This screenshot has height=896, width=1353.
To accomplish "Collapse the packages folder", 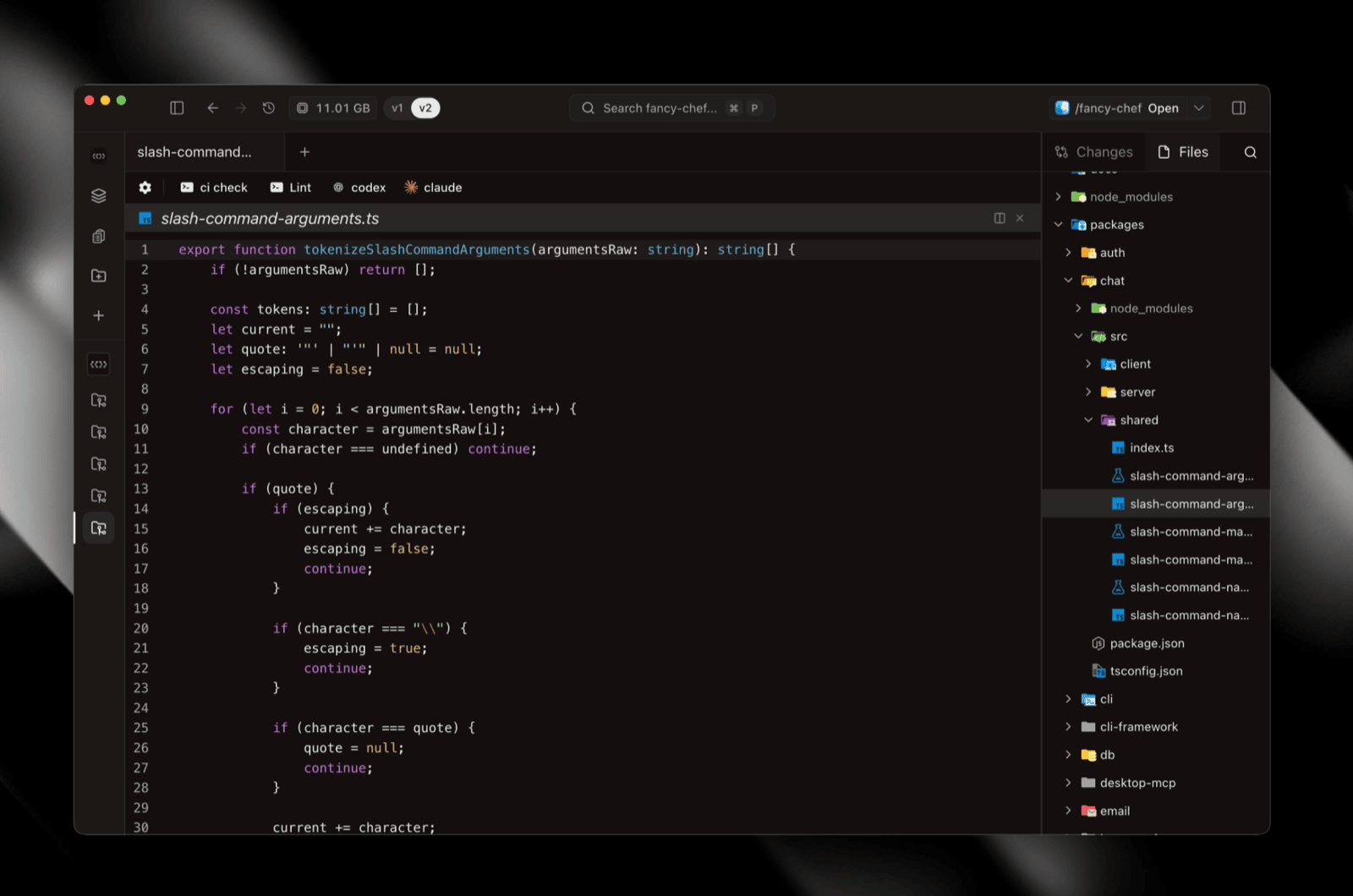I will pos(1059,225).
